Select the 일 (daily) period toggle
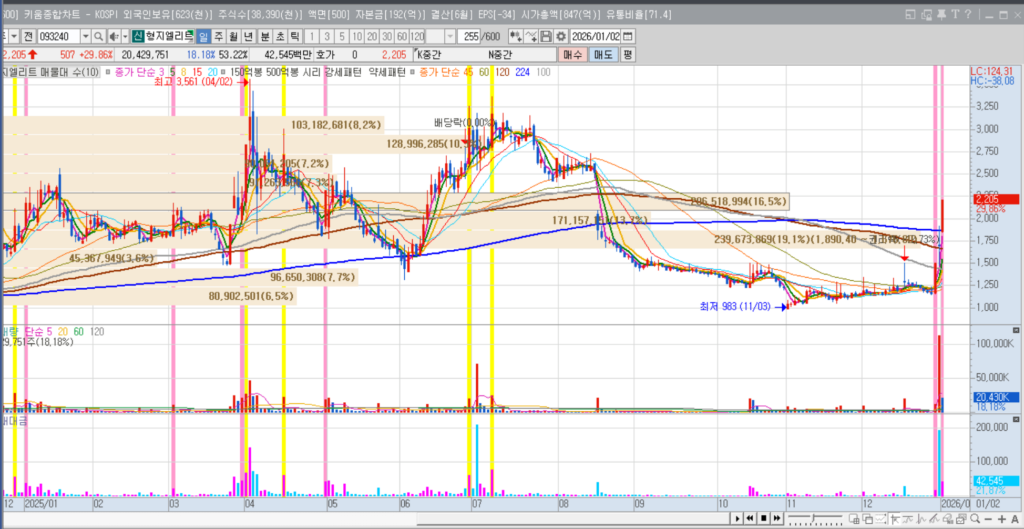Screen dimensions: 1024x529 203,36
